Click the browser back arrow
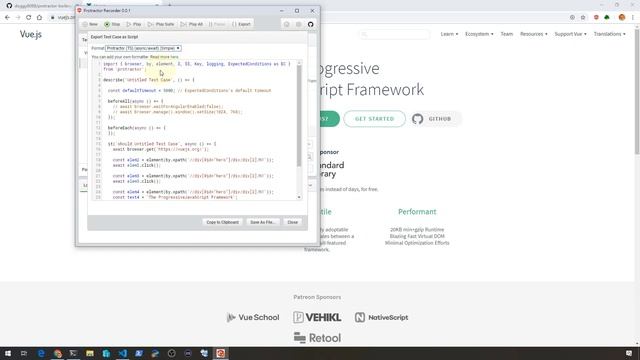Viewport: 640px width, 360px height. 7,18
